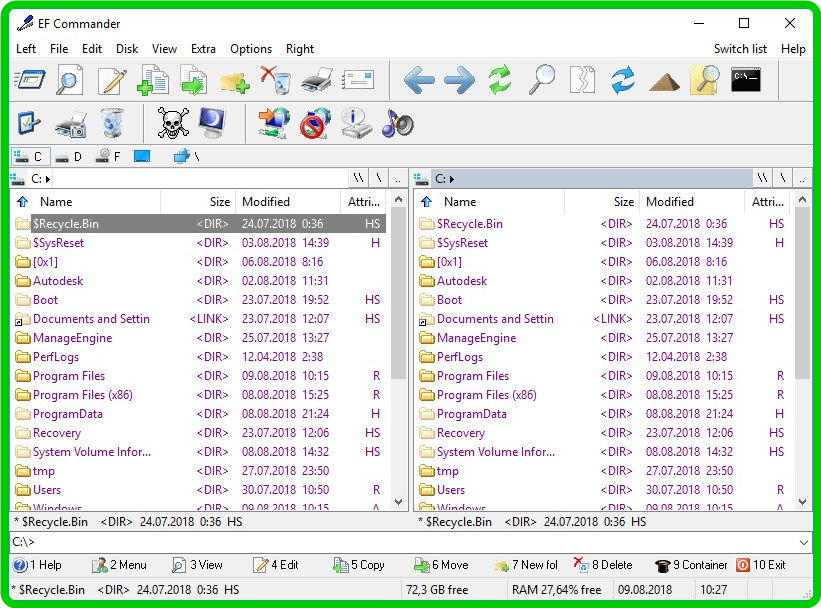The height and width of the screenshot is (608, 821).
Task: Click the email card toolbar icon
Action: coord(358,80)
